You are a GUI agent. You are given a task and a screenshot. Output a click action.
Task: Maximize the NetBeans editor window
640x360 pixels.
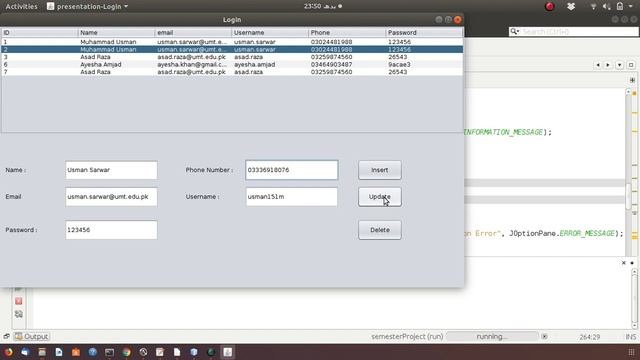[631, 65]
